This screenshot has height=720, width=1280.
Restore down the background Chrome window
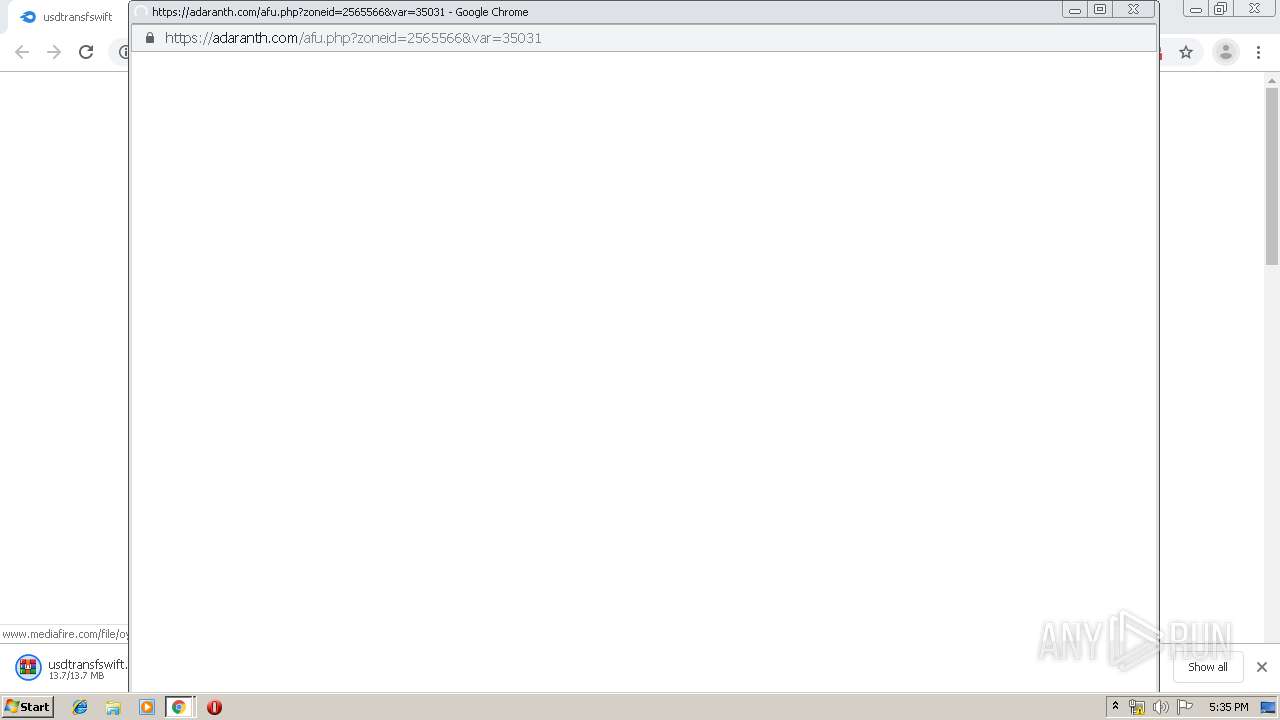pos(1221,9)
